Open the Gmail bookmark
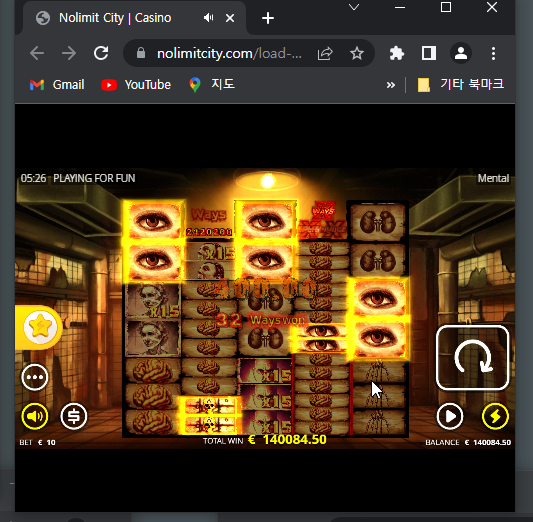The width and height of the screenshot is (533, 522). (57, 85)
